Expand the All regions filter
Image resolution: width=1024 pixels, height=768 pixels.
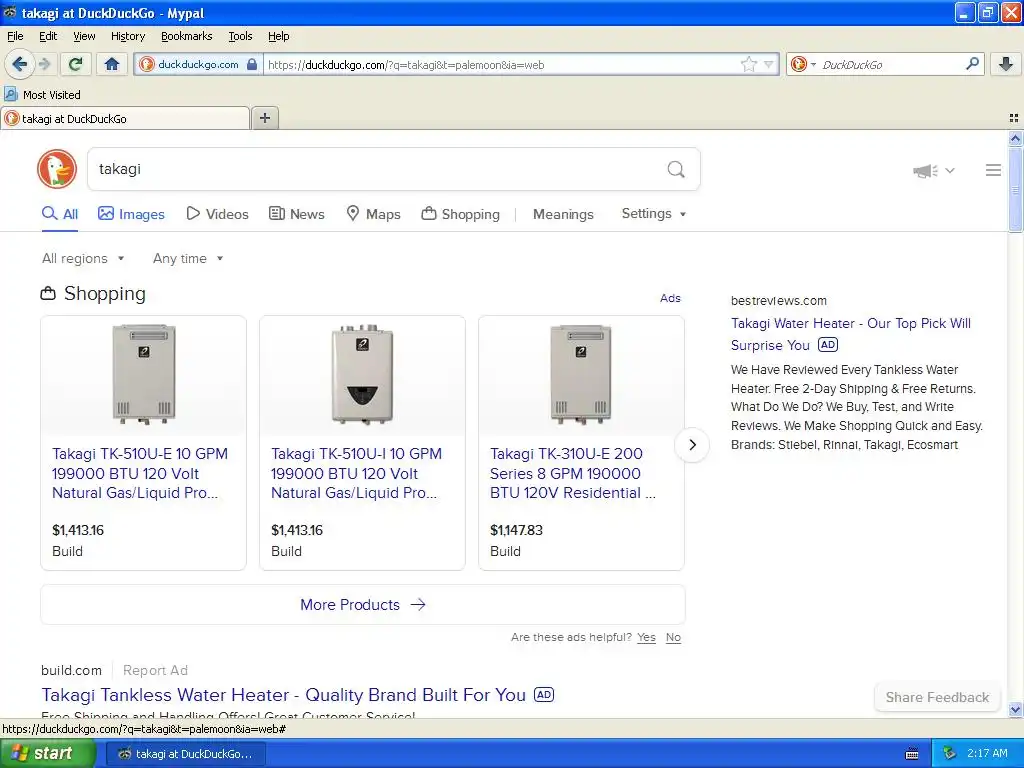(83, 259)
